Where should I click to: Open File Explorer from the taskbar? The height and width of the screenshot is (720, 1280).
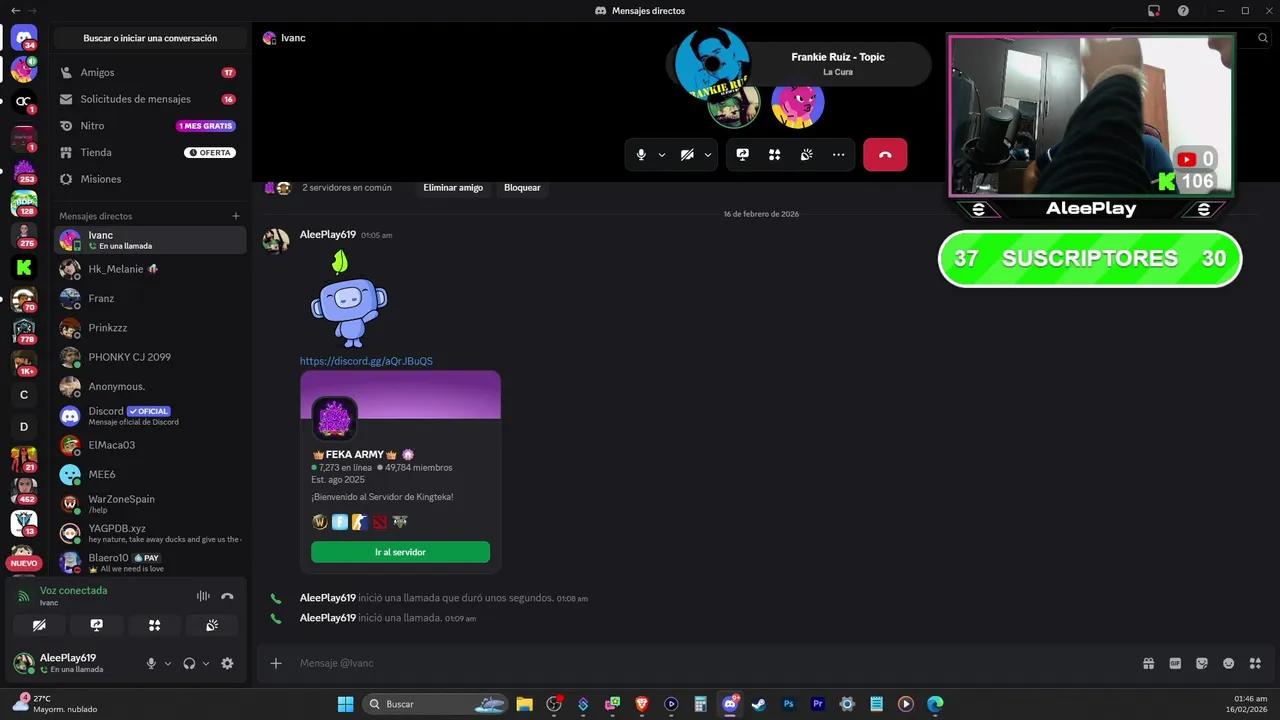click(x=524, y=704)
